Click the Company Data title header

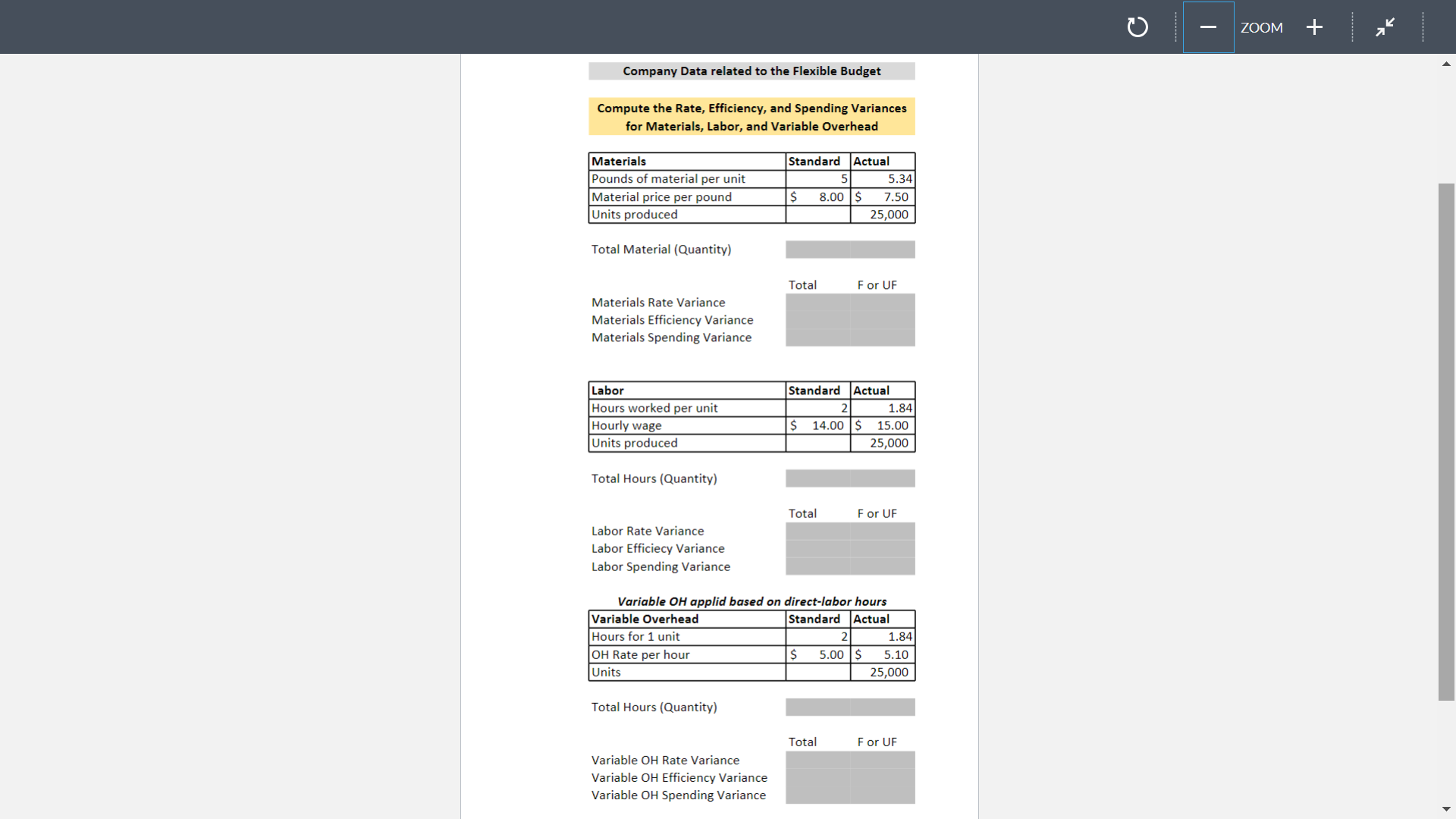[751, 71]
